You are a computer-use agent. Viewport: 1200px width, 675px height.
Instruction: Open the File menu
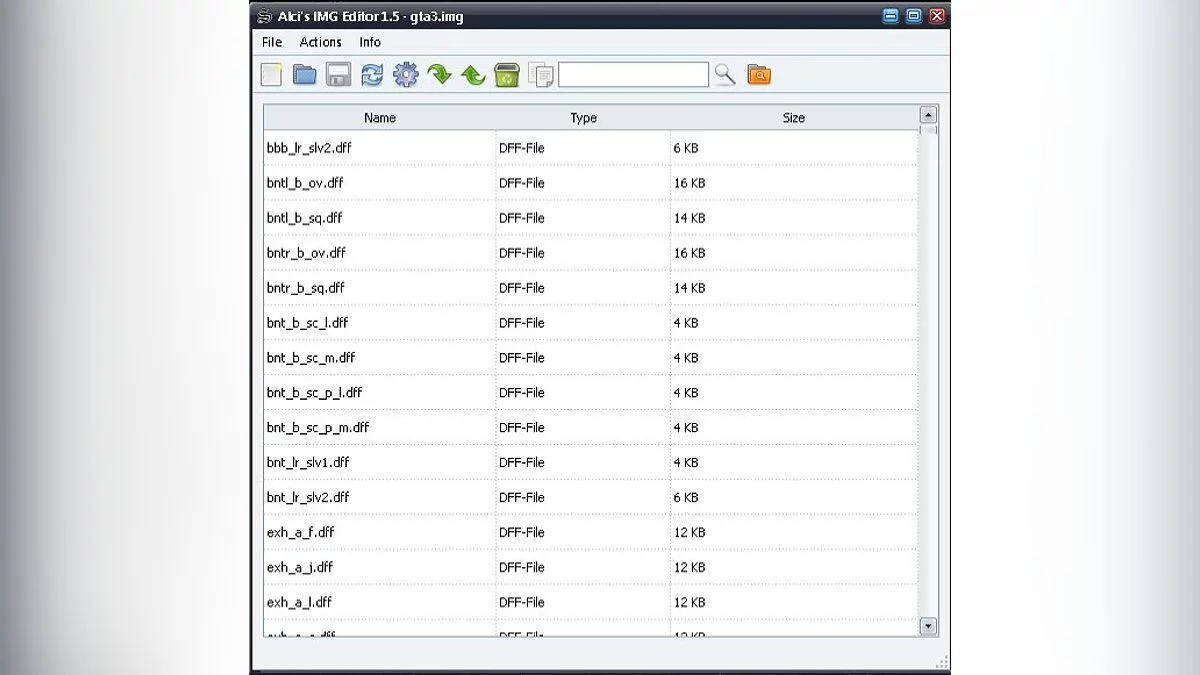(272, 42)
